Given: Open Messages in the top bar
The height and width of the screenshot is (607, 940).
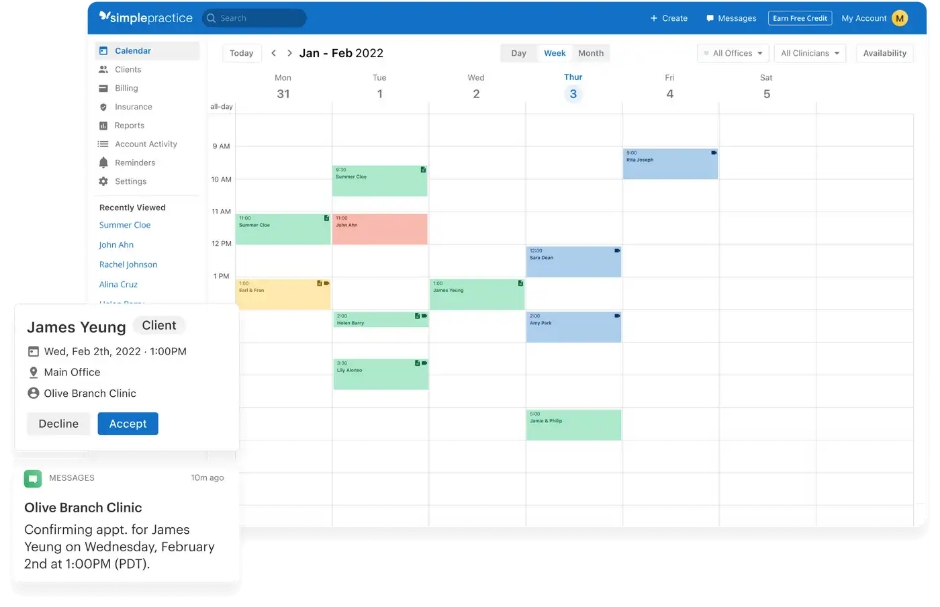Looking at the screenshot, I should [x=730, y=18].
